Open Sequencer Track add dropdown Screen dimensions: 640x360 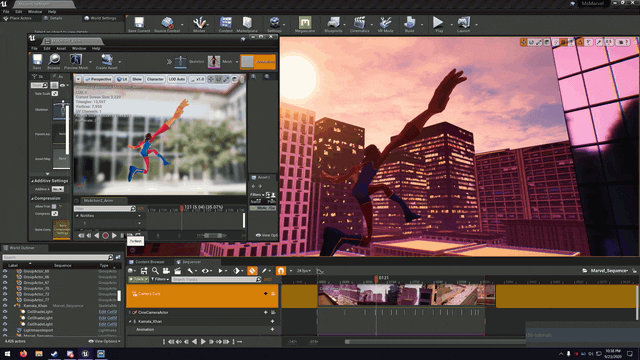(x=138, y=279)
